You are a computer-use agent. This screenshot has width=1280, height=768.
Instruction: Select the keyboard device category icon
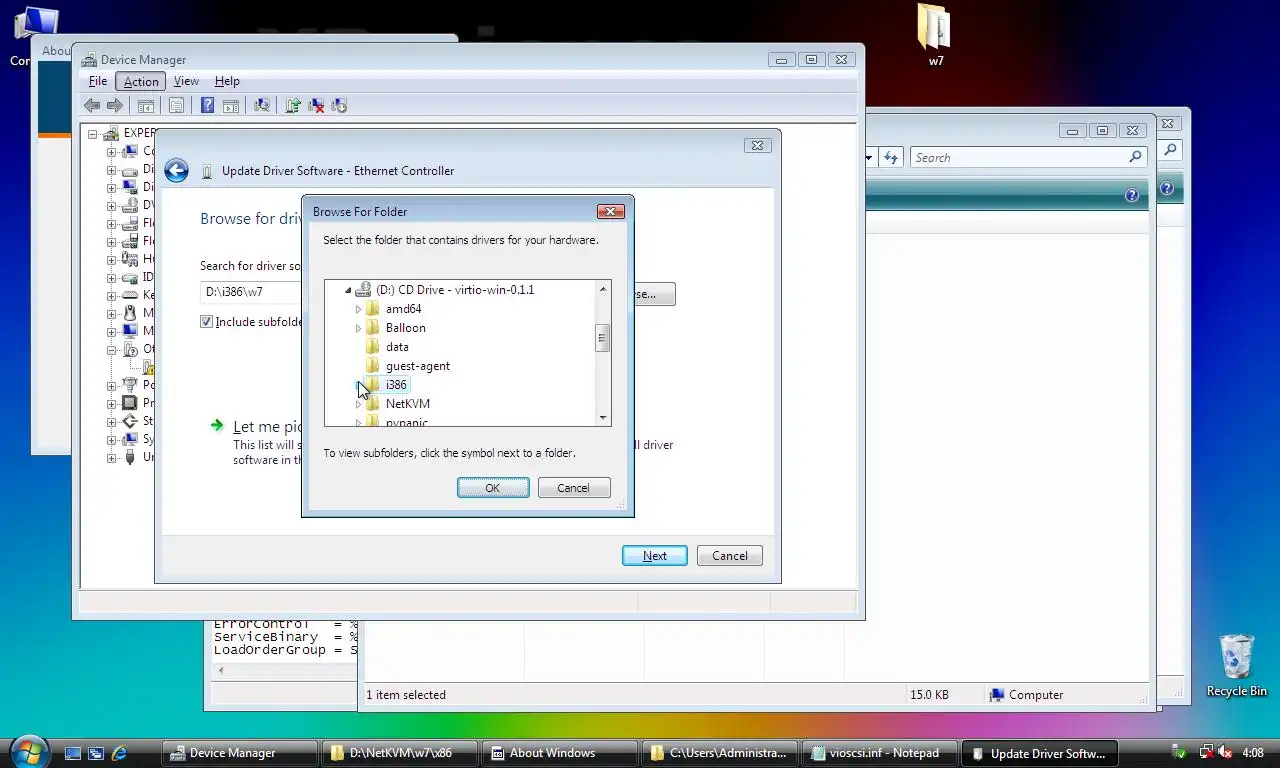coord(129,295)
